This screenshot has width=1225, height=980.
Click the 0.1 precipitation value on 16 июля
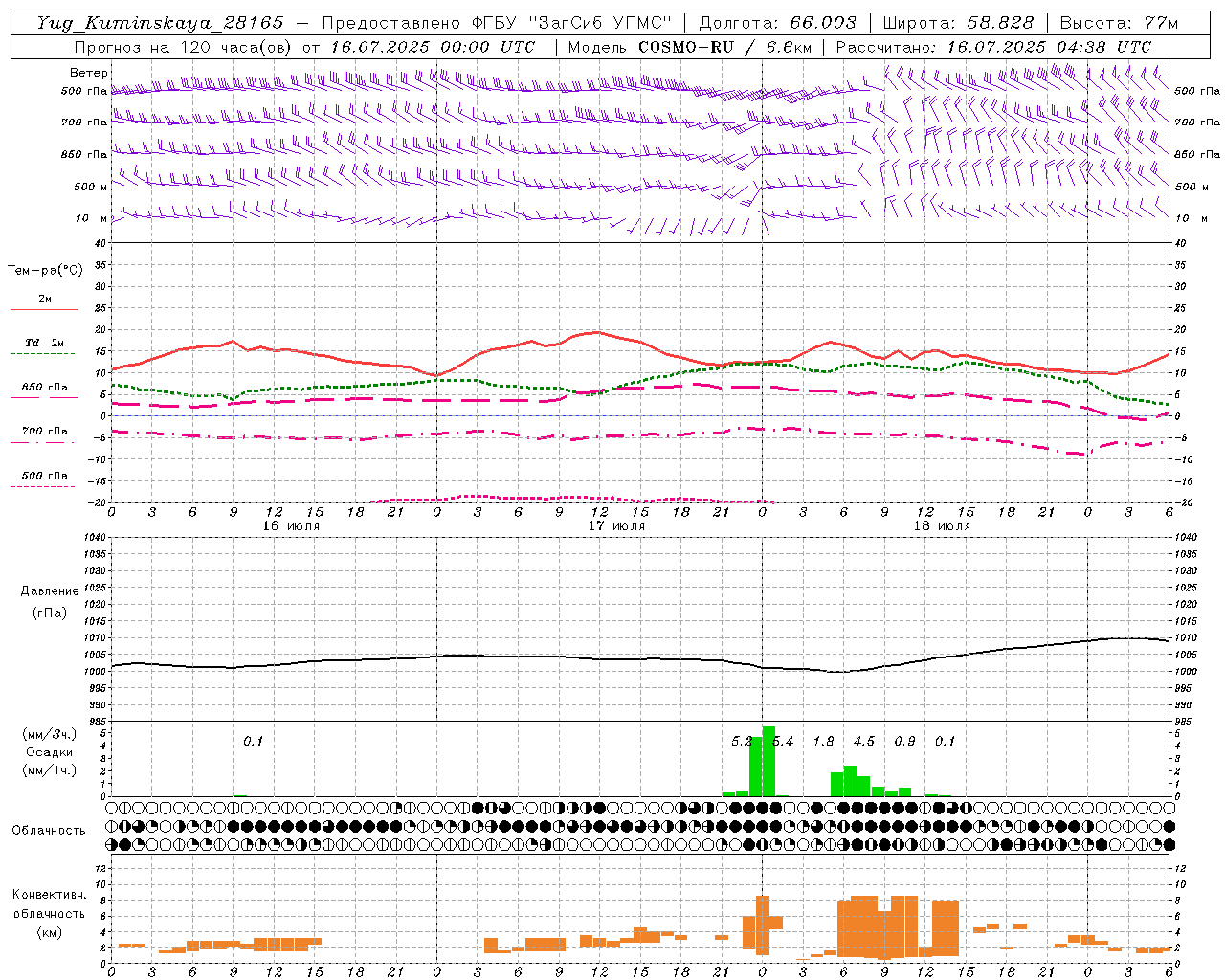point(253,742)
